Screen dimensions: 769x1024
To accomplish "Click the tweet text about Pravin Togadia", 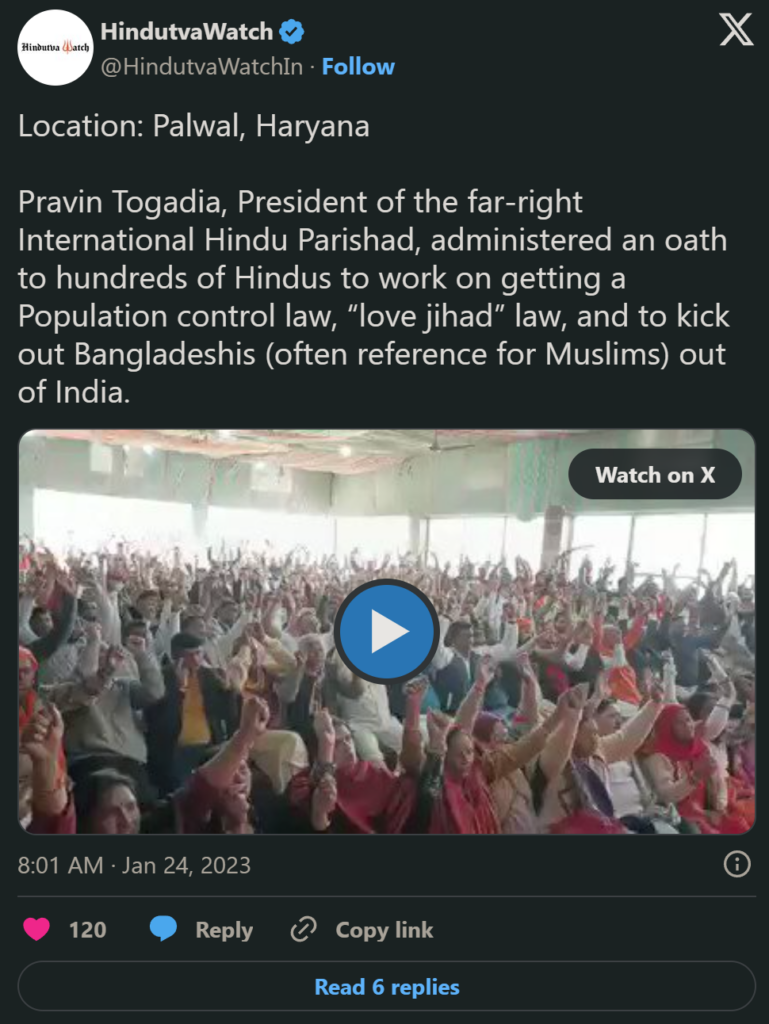I will tap(373, 297).
